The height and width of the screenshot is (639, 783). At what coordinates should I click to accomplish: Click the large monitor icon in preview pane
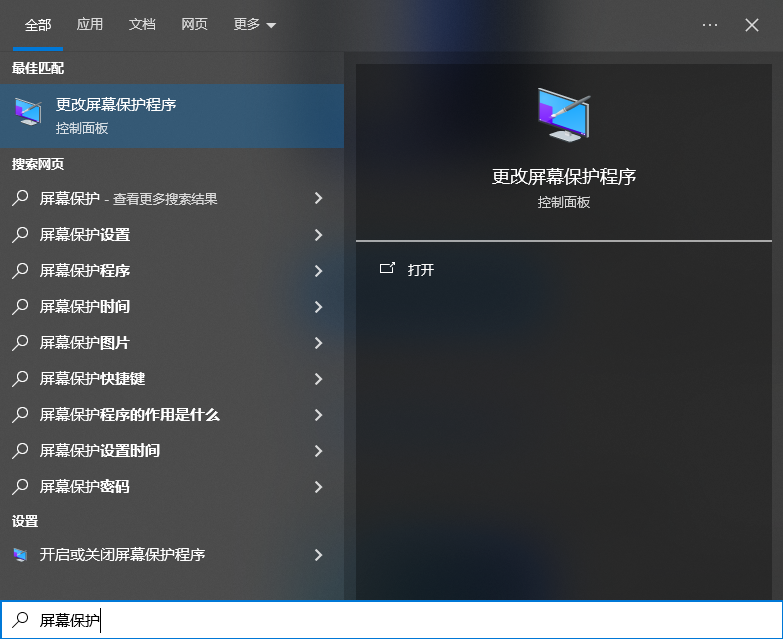[564, 114]
